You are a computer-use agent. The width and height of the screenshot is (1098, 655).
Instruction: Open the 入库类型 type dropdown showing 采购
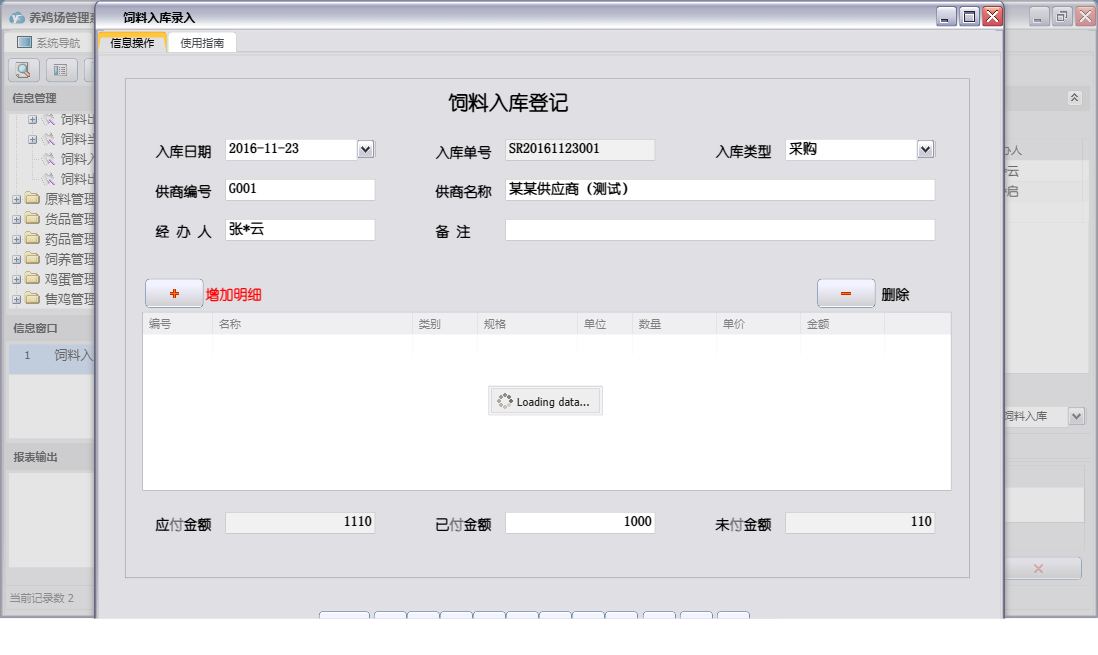925,149
